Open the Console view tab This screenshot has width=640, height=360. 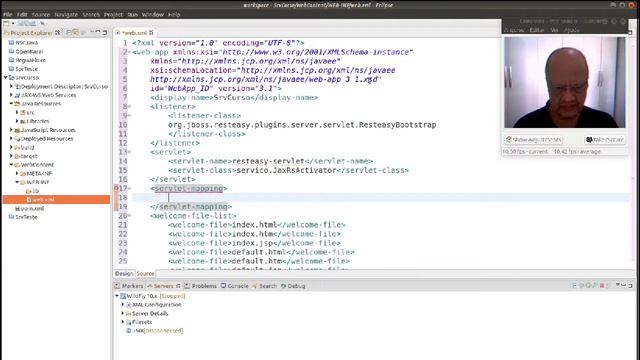tap(235, 286)
